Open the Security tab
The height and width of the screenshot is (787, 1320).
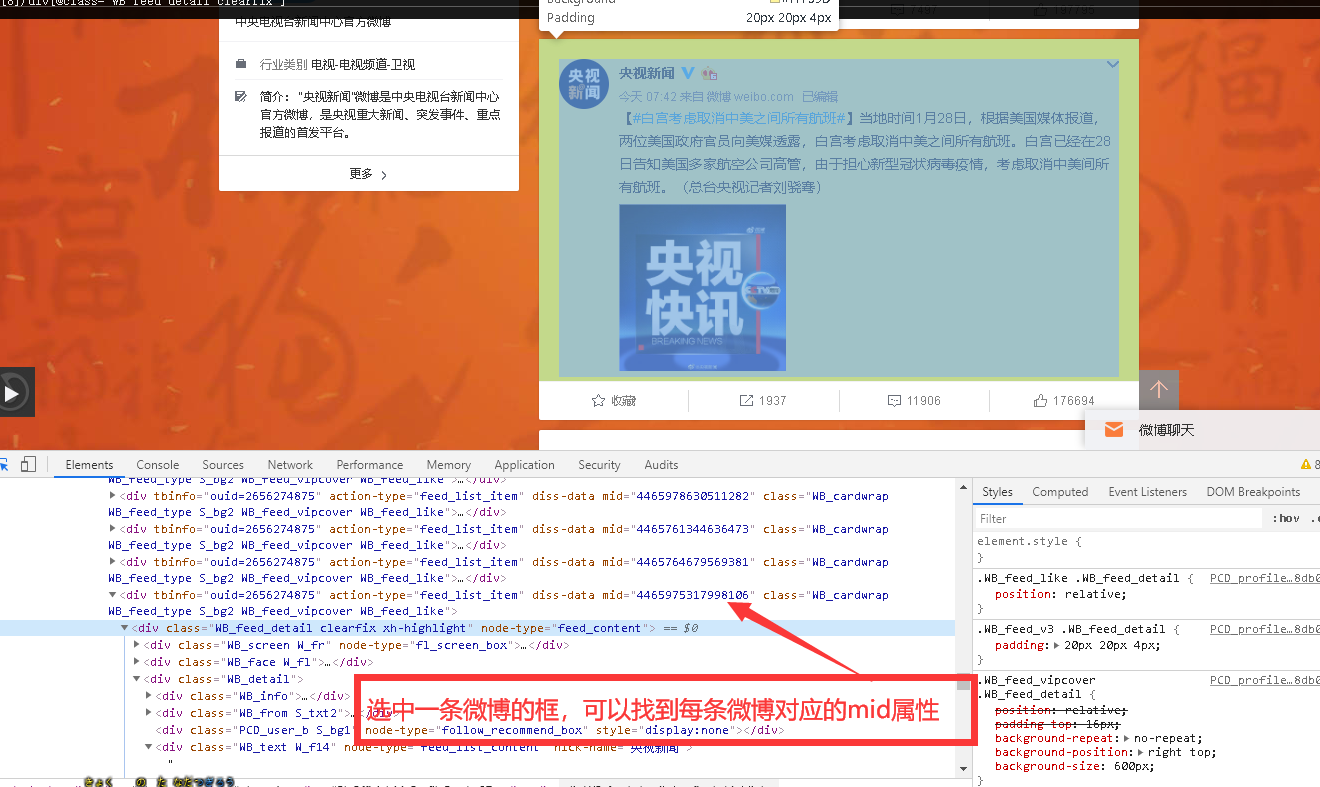click(x=599, y=464)
